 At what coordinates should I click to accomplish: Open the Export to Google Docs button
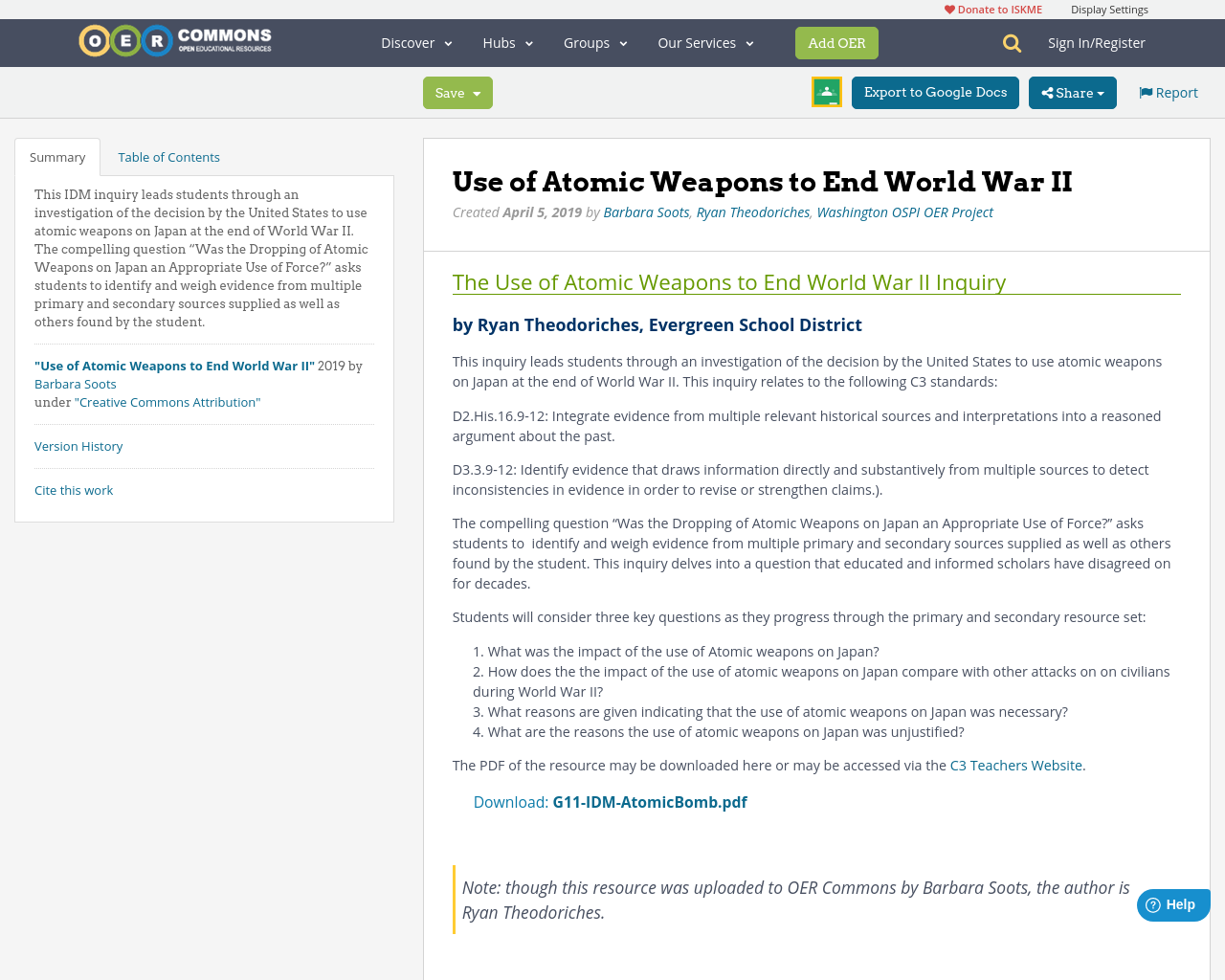(x=935, y=92)
